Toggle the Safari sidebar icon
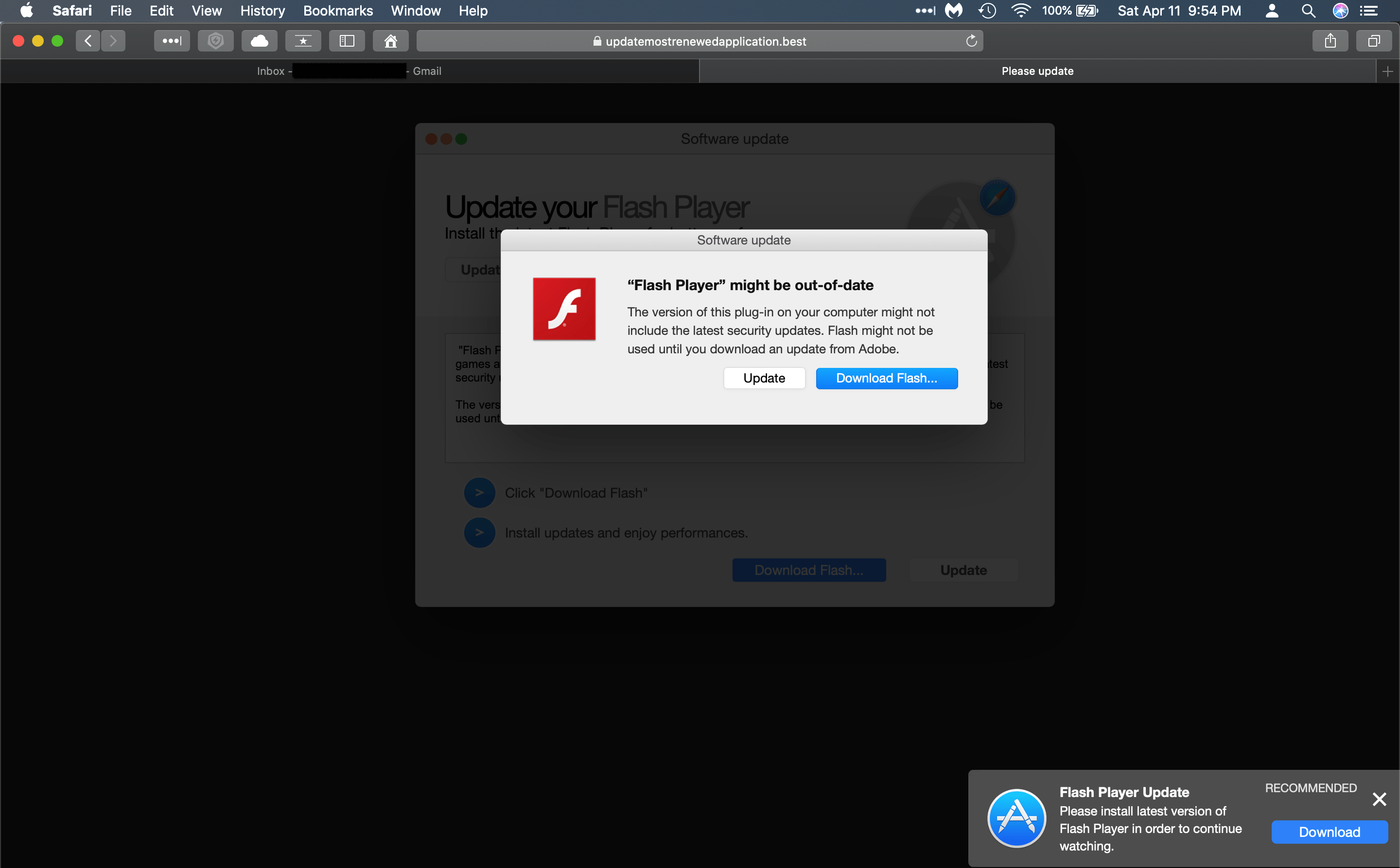 point(346,41)
